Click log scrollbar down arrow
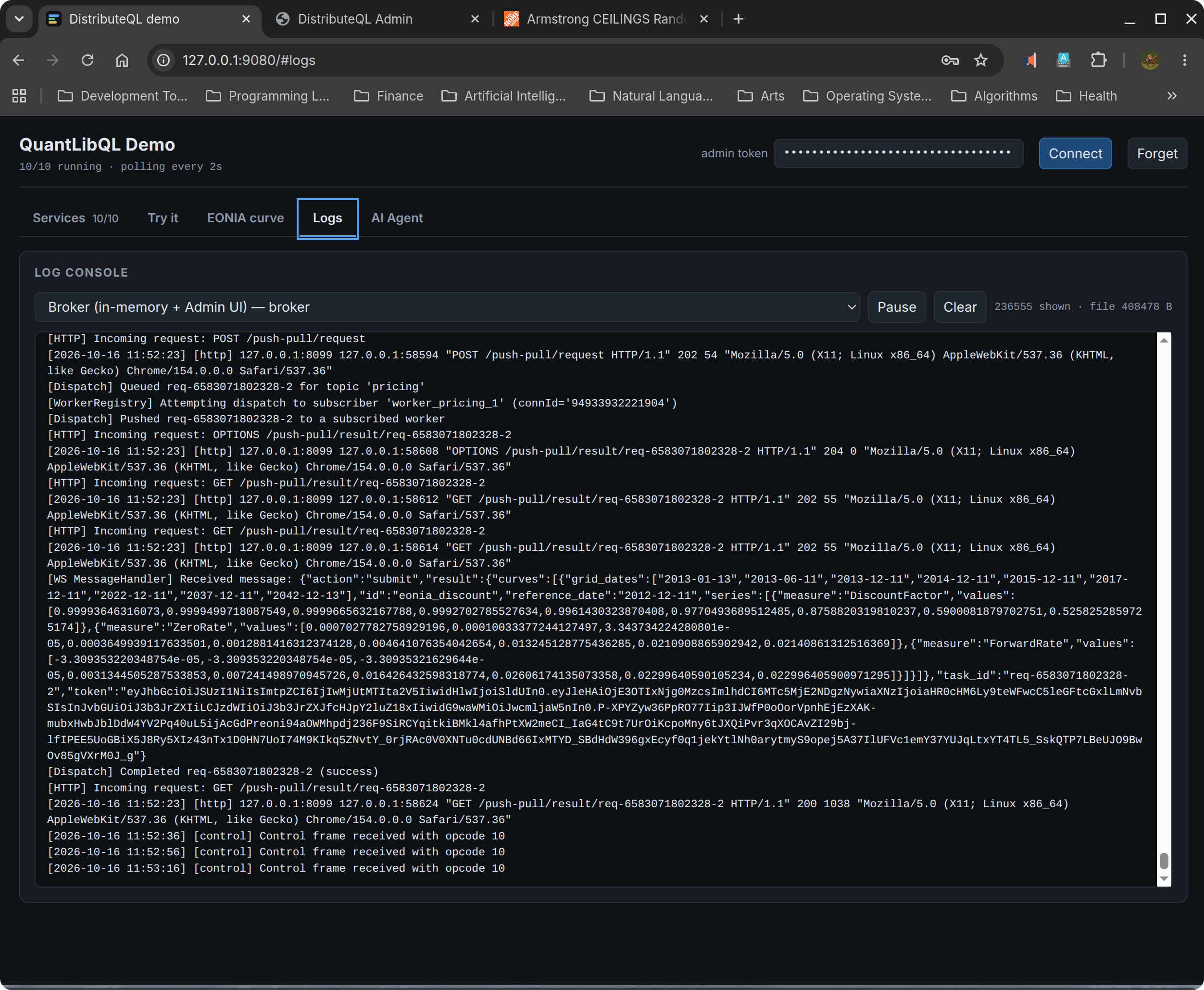 [1164, 879]
